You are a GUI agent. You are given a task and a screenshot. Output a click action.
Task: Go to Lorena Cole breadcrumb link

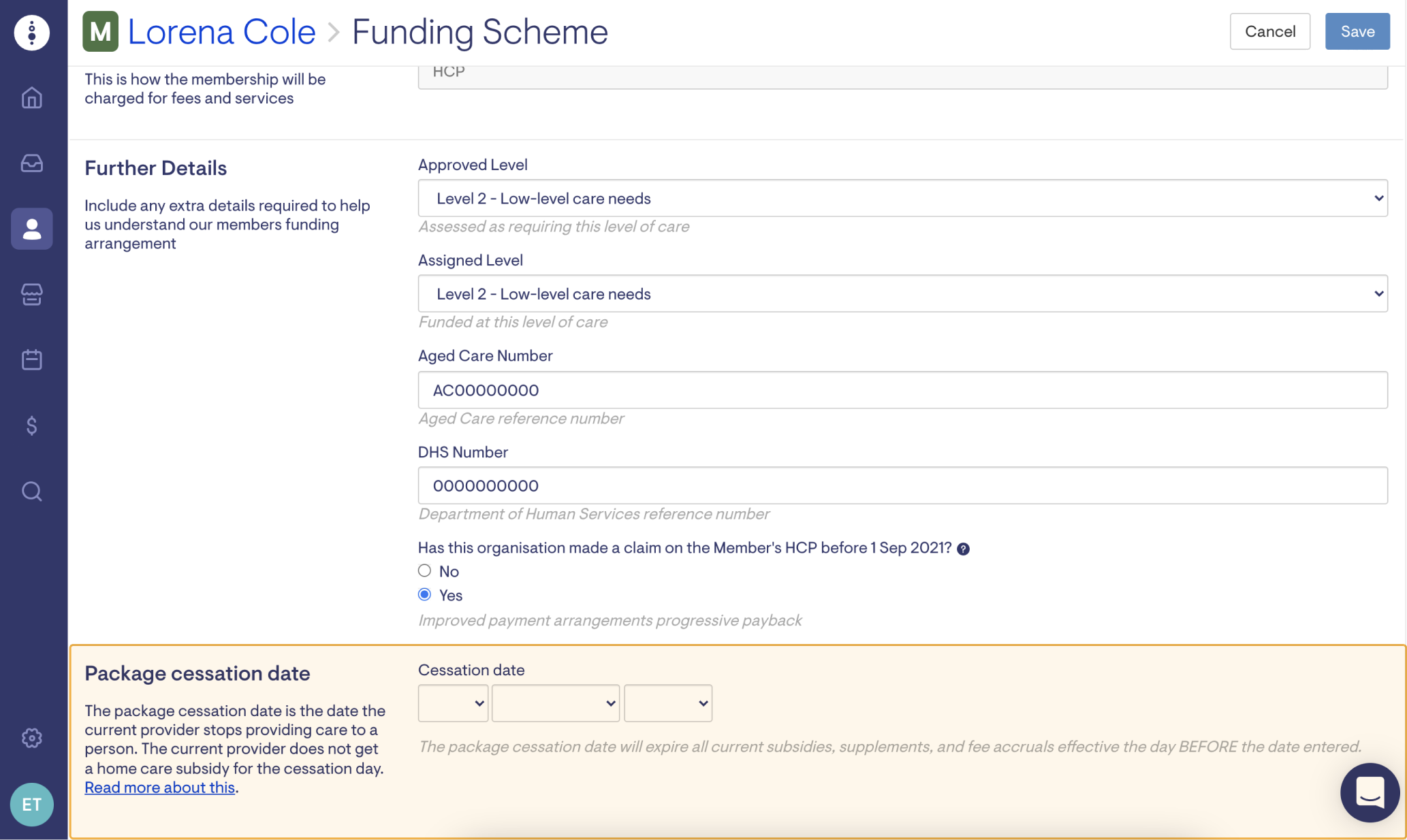221,32
